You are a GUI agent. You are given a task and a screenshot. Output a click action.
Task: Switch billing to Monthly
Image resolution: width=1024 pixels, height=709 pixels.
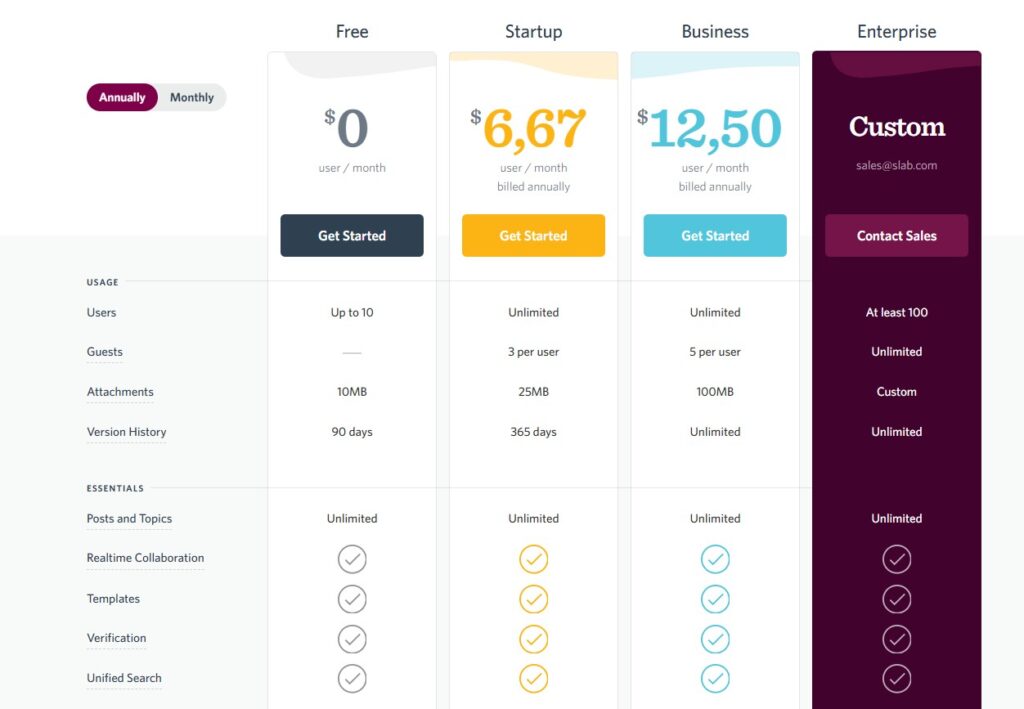coord(191,97)
